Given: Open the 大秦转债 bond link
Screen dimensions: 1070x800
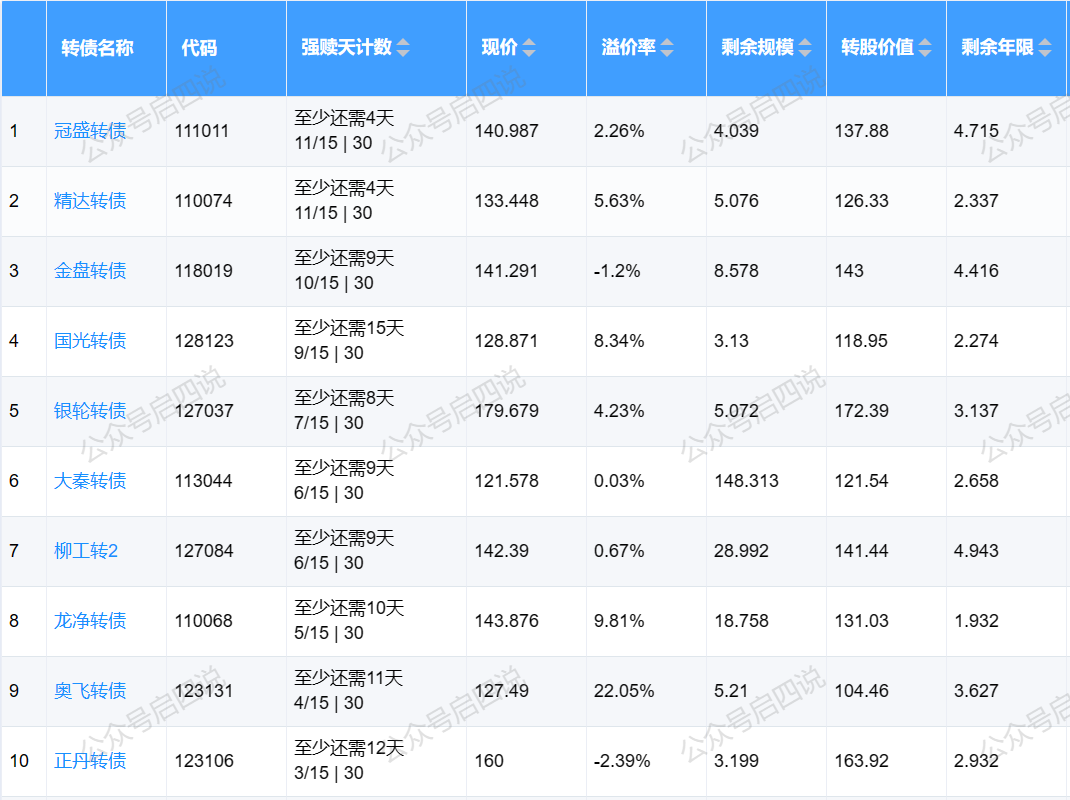Looking at the screenshot, I should 90,481.
